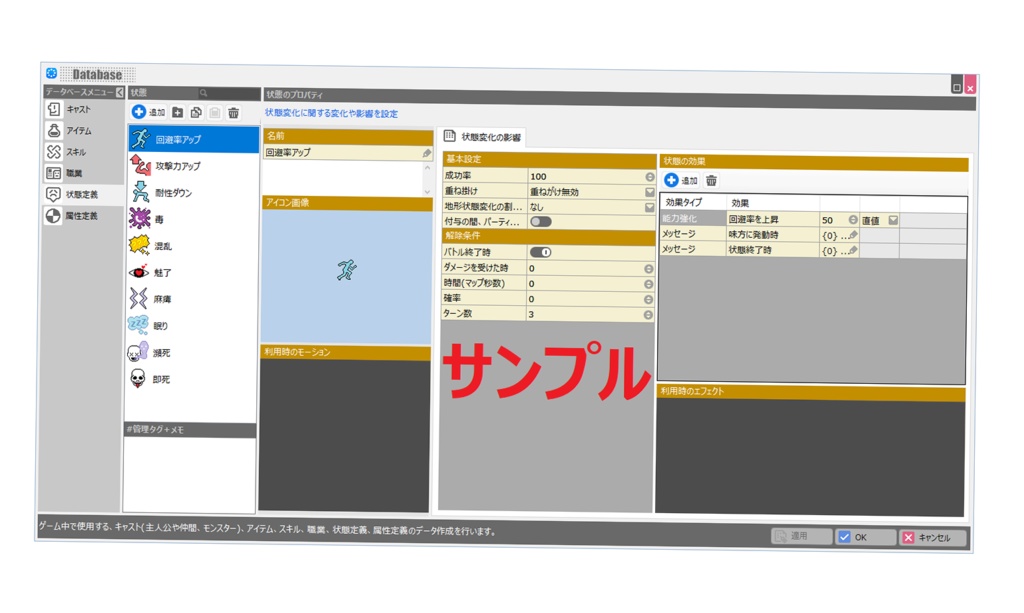This screenshot has height=613, width=1024.
Task: Toggle the バトル終了時 switch
Action: [541, 252]
